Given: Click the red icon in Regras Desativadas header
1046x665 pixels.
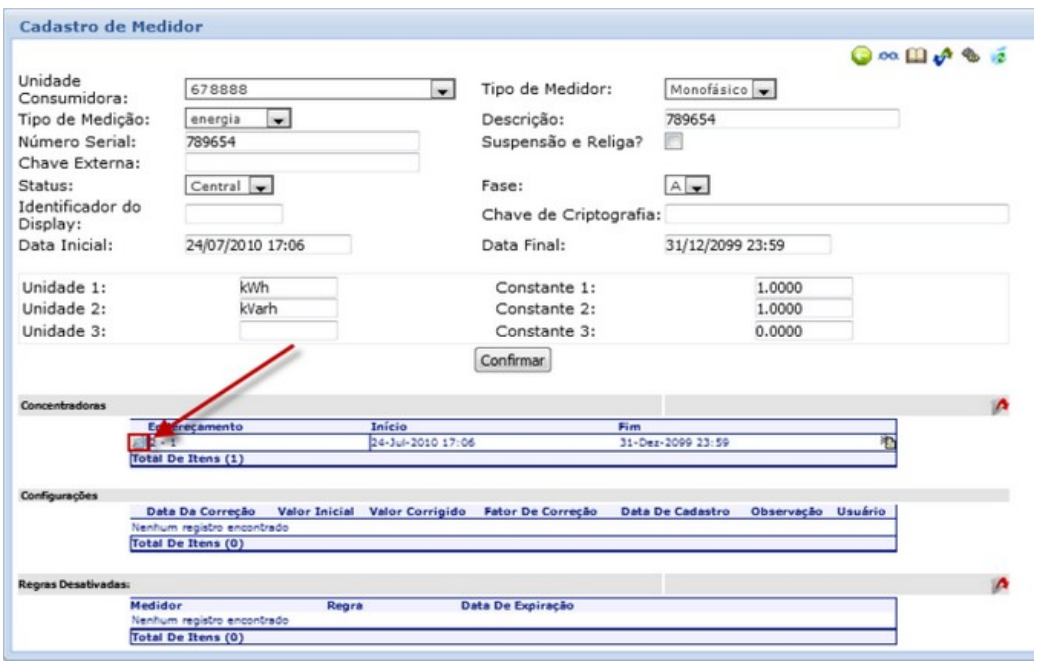Looking at the screenshot, I should coord(998,583).
